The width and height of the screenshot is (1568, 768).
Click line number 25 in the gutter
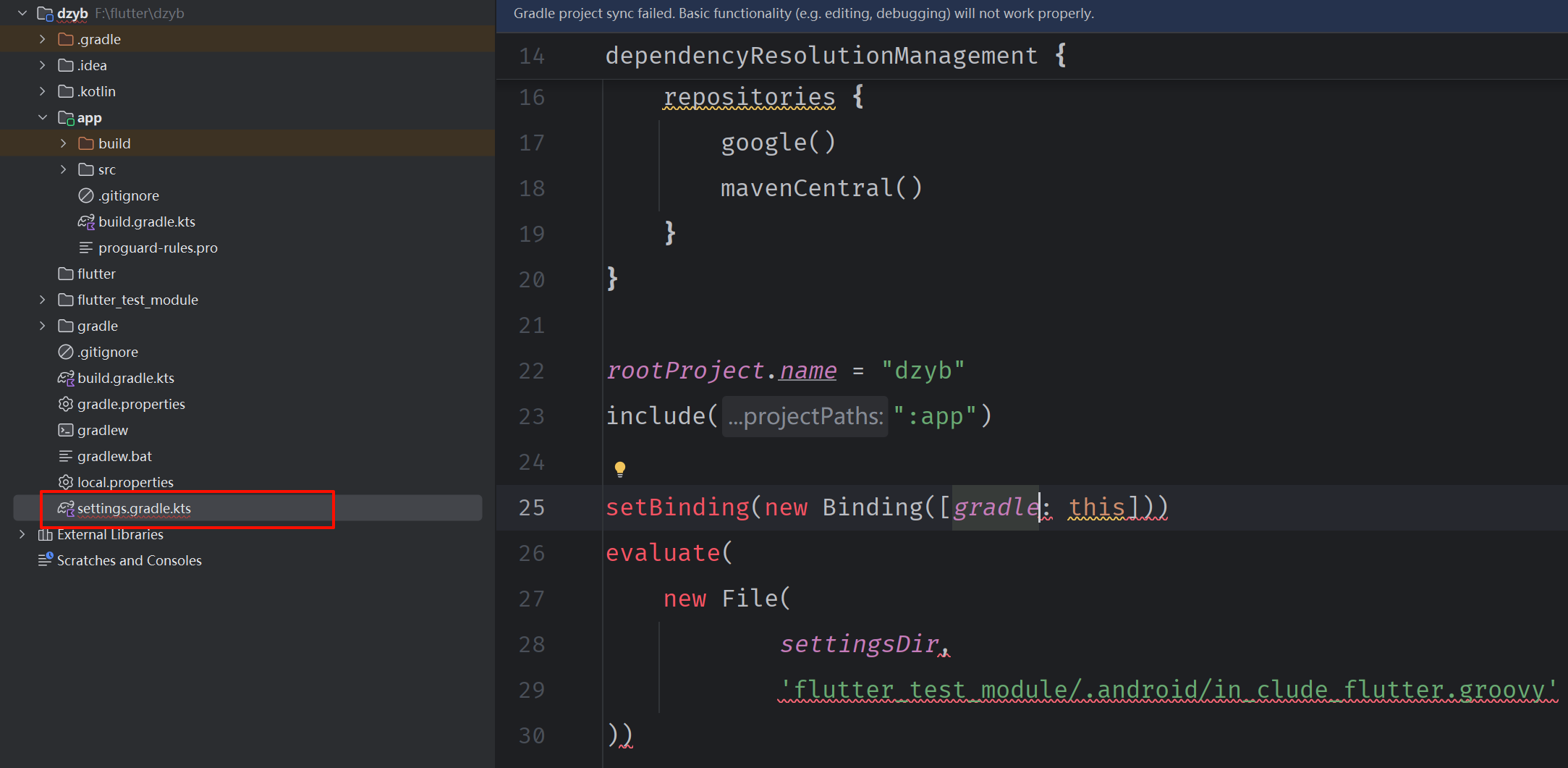(x=532, y=507)
